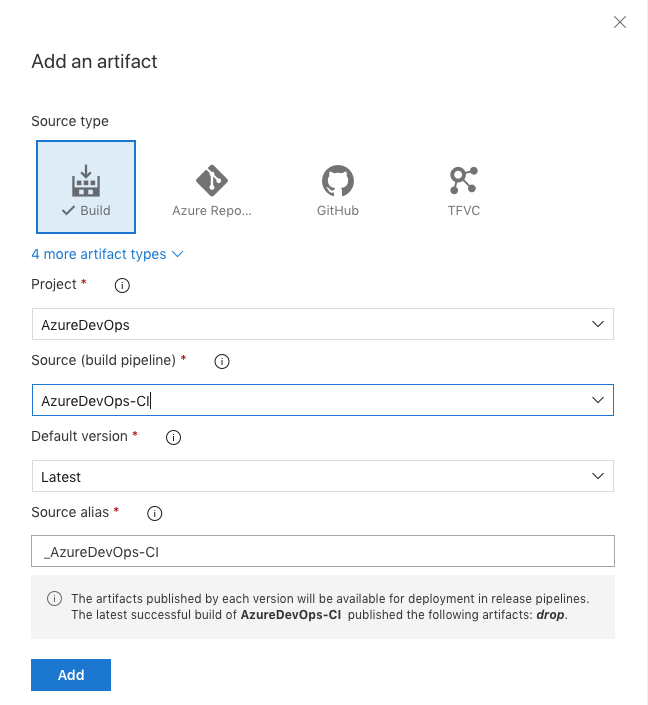The height and width of the screenshot is (705, 648).
Task: Click the info icon in the artifacts notice
Action: 54,599
